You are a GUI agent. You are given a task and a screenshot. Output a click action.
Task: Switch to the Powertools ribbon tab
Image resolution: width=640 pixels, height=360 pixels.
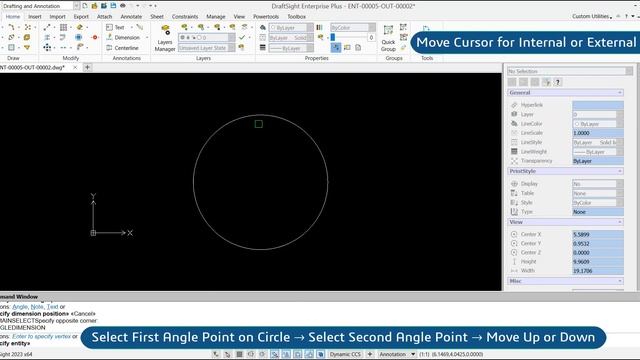coord(266,17)
